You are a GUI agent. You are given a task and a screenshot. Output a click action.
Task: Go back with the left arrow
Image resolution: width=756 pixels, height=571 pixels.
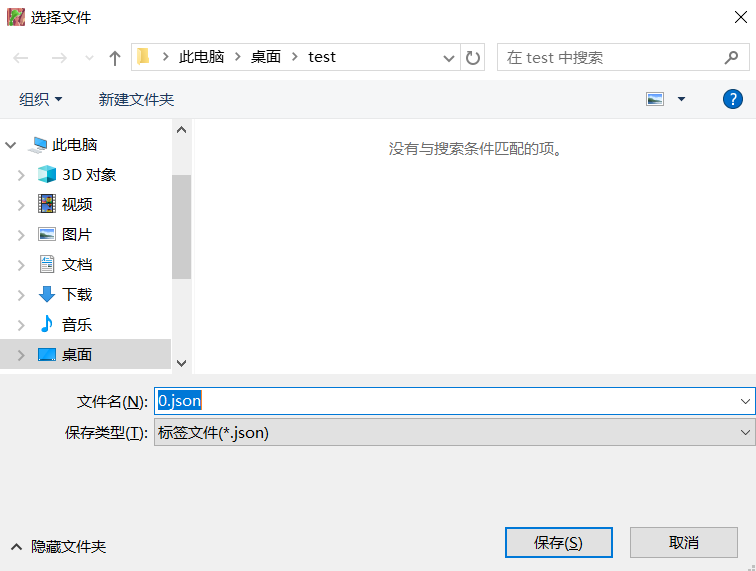click(20, 58)
